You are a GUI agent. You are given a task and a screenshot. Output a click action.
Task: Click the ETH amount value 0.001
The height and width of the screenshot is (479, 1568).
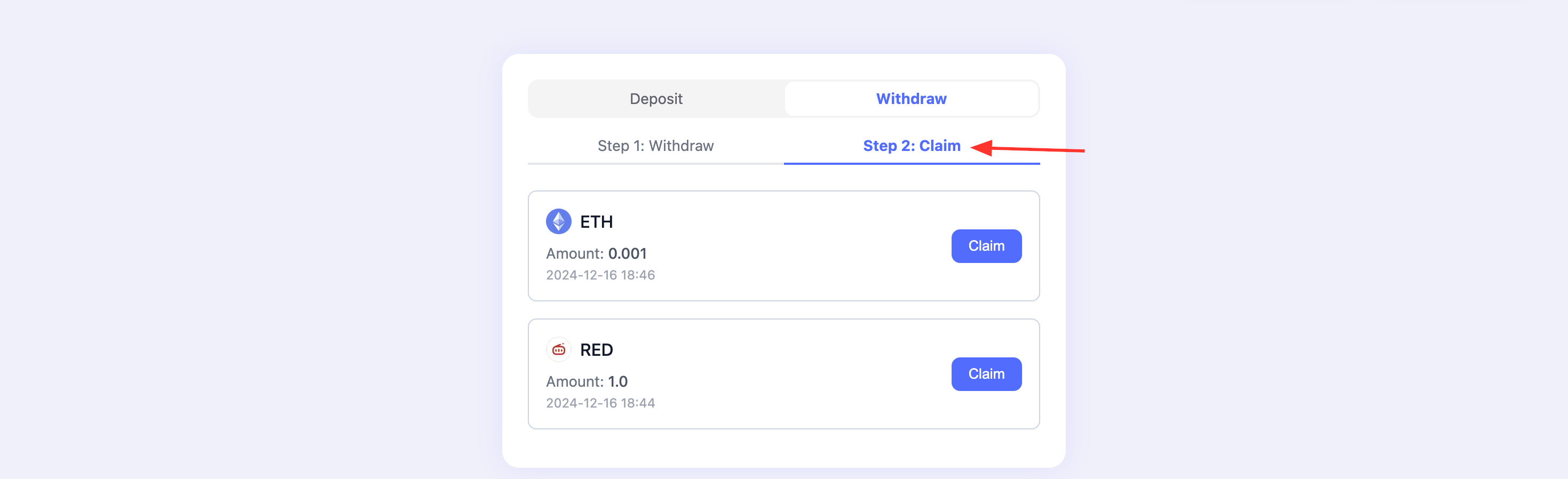(x=627, y=253)
